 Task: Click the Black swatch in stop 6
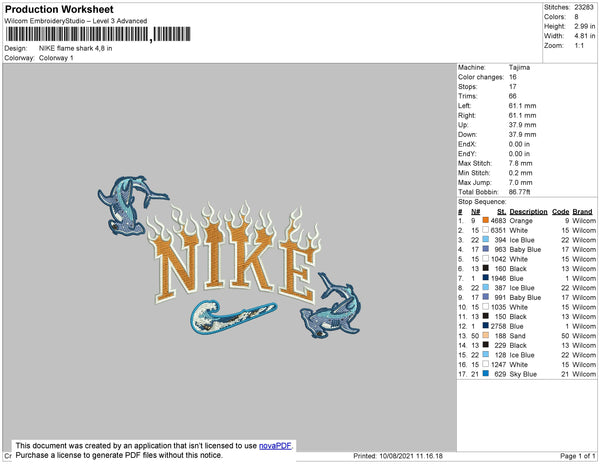(486, 268)
